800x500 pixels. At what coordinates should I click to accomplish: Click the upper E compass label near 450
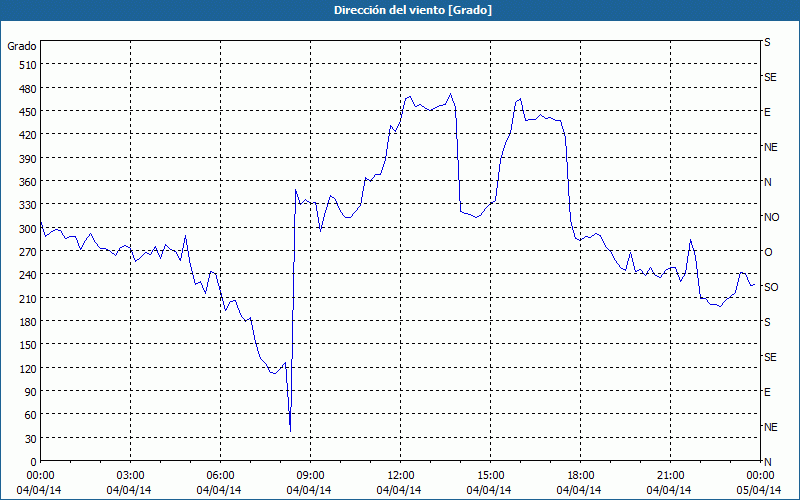pos(767,112)
